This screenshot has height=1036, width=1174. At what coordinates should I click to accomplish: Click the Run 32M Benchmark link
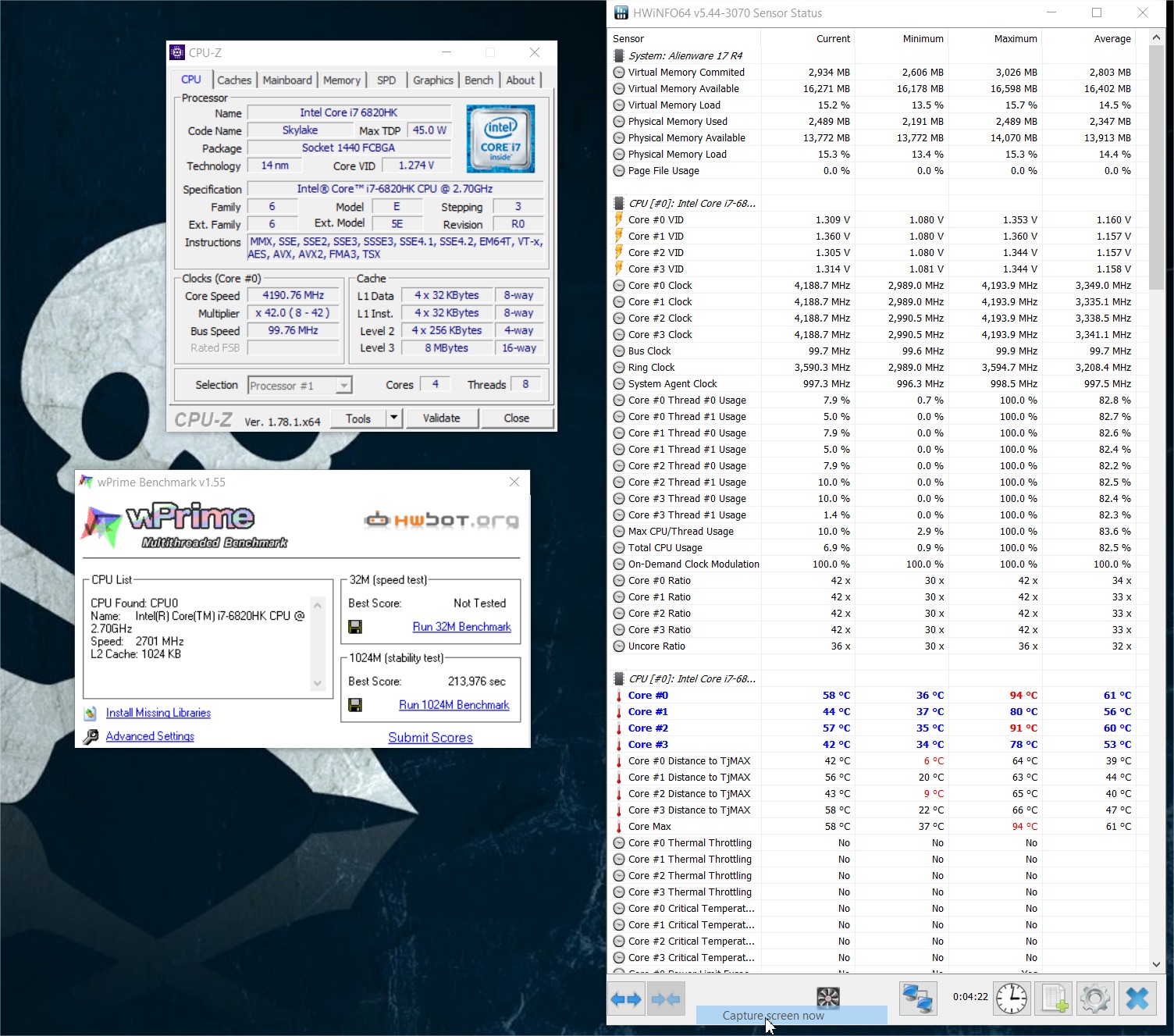point(462,627)
